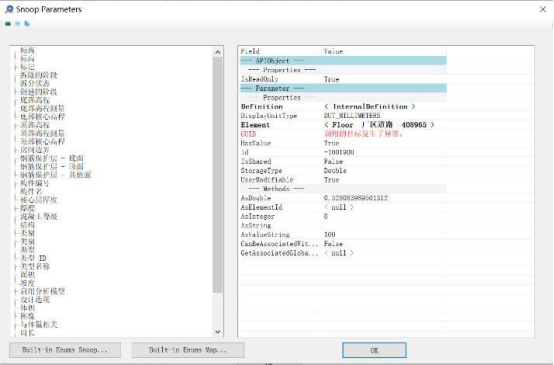Select the IsReadOnly field row

tap(343, 79)
